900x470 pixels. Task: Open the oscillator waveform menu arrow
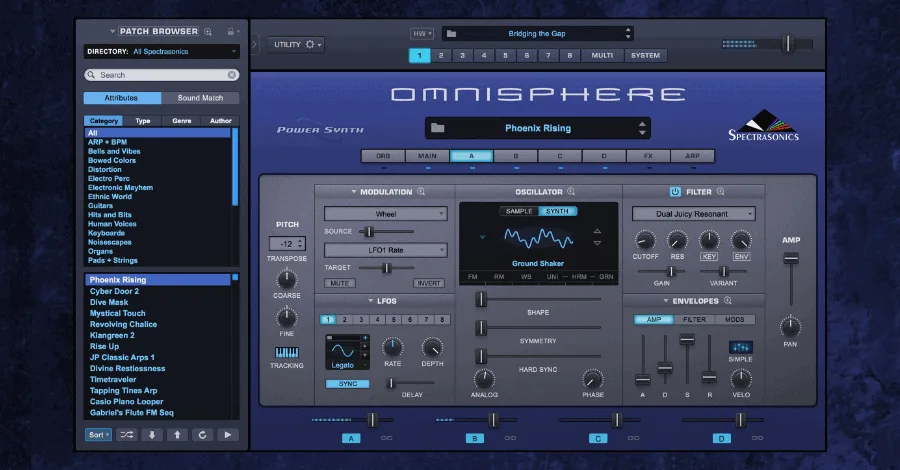click(482, 237)
